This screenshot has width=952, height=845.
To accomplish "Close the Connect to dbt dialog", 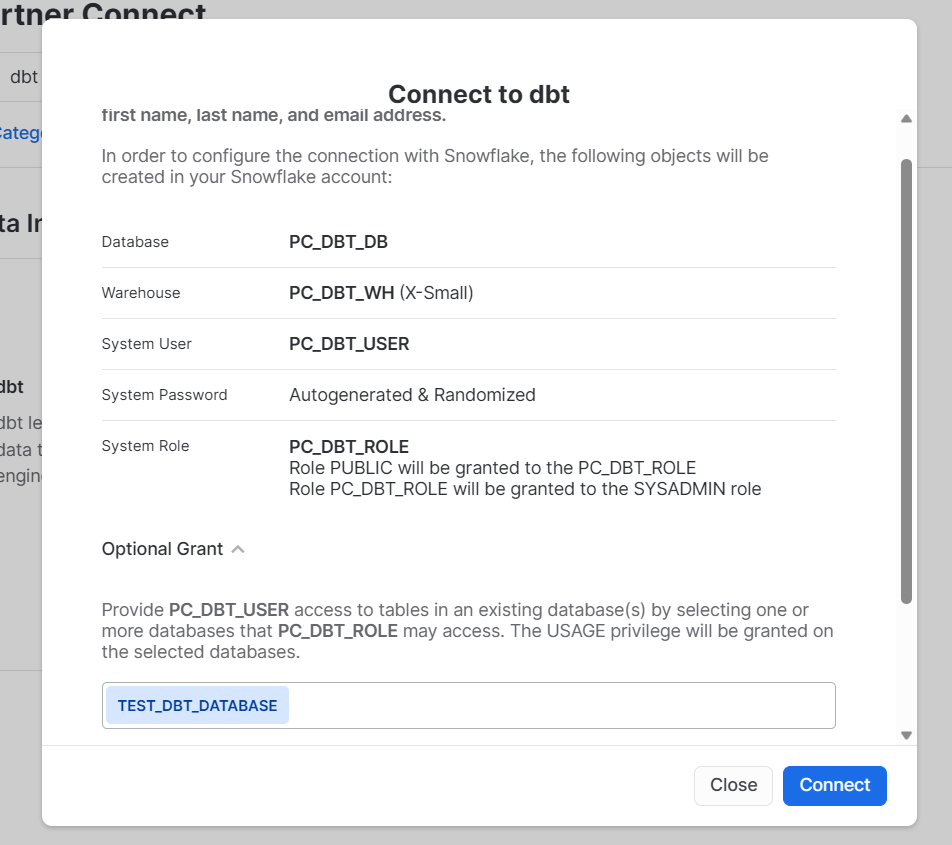I will click(x=733, y=786).
